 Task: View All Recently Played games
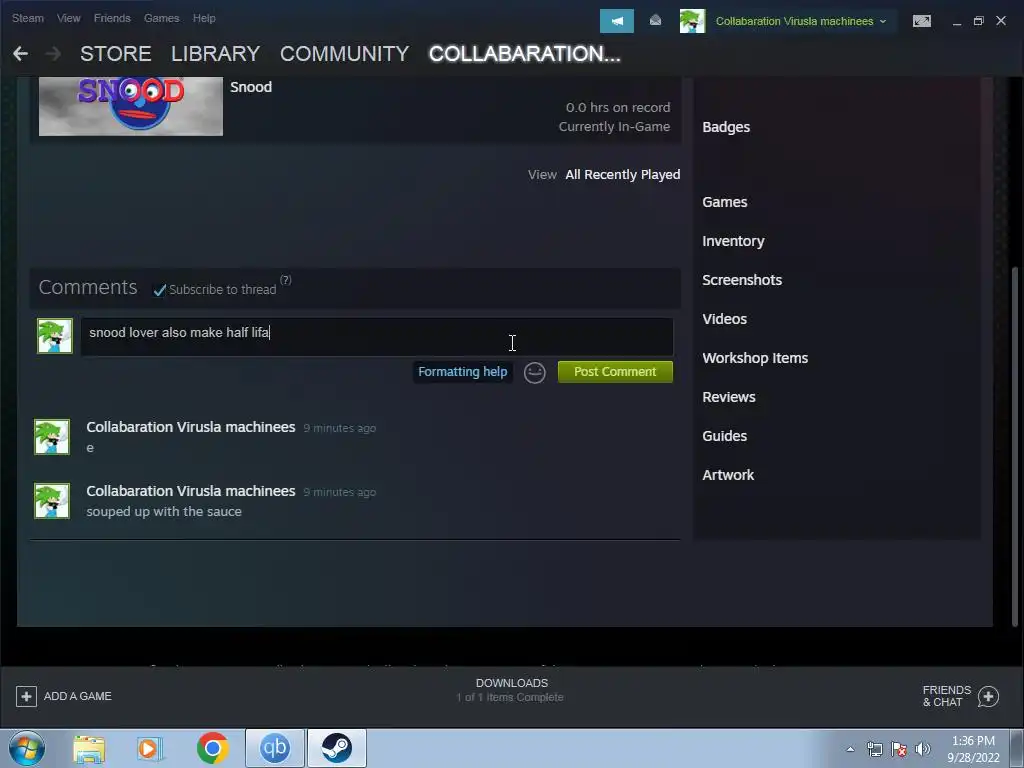pos(622,174)
